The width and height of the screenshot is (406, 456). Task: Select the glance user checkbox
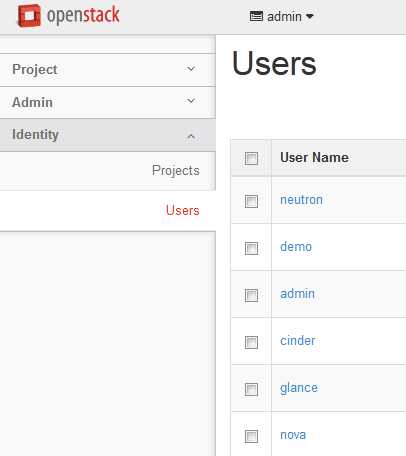tap(251, 389)
